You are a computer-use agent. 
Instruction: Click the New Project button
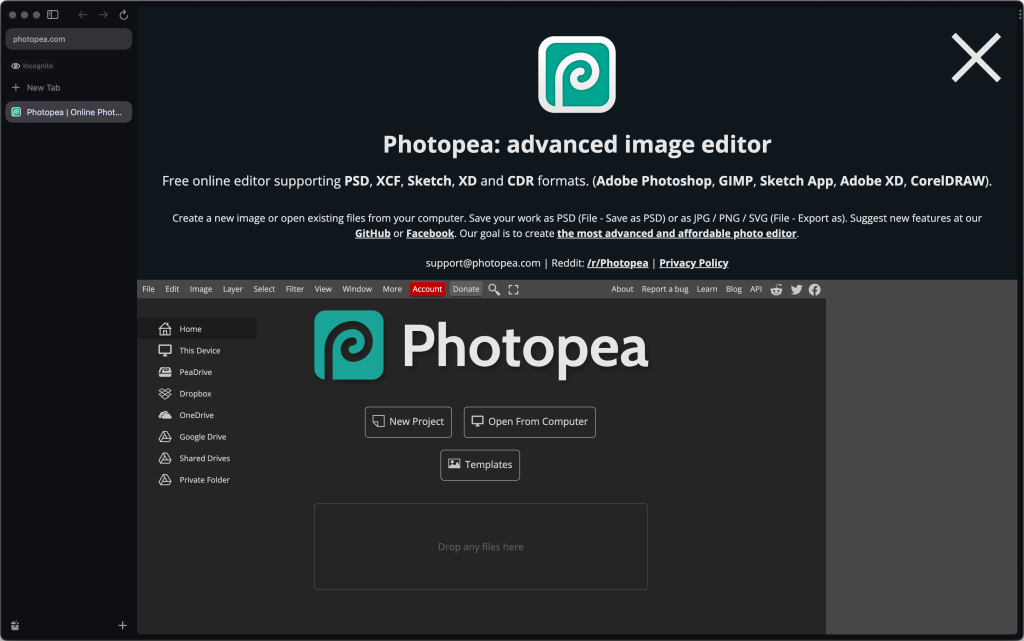coord(408,422)
